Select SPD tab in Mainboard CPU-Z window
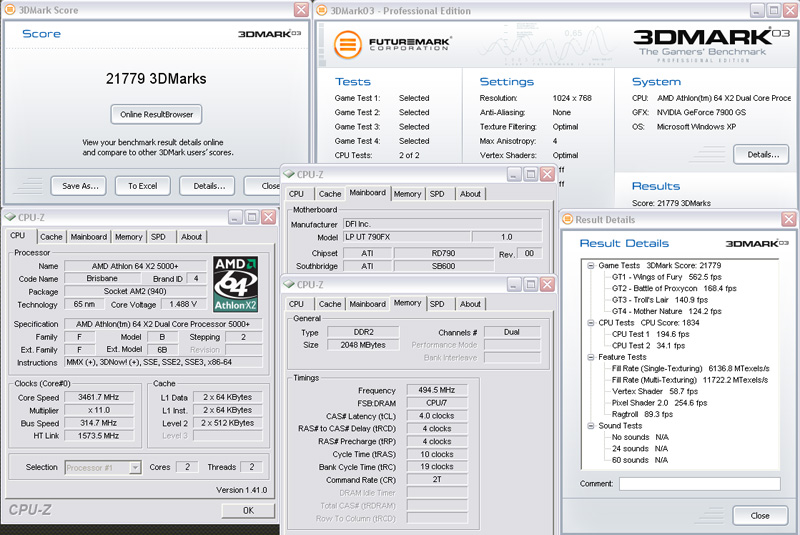Screen dimensions: 800x535 click(x=437, y=194)
